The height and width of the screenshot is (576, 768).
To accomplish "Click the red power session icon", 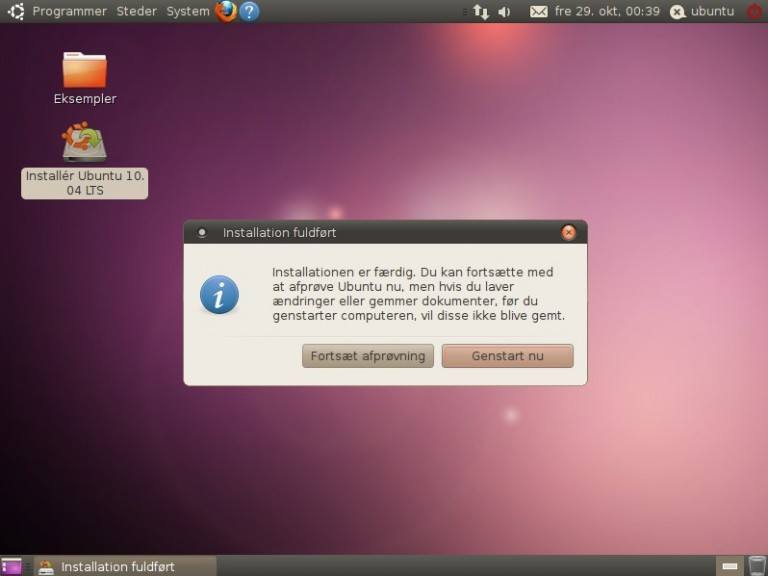I will (755, 11).
